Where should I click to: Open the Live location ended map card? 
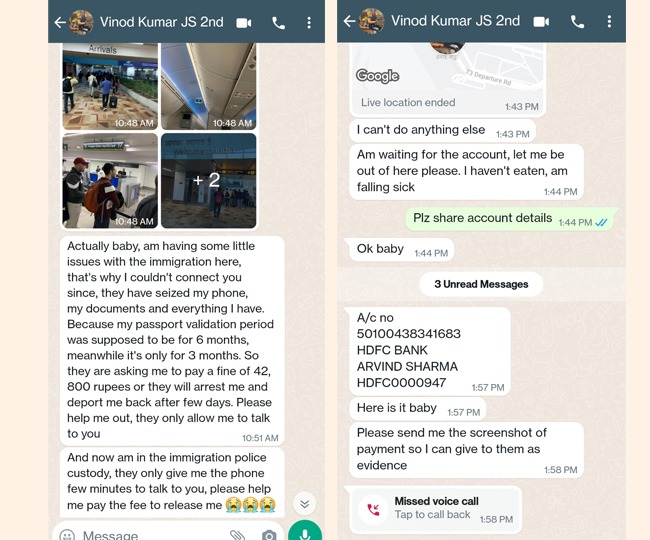(x=448, y=79)
